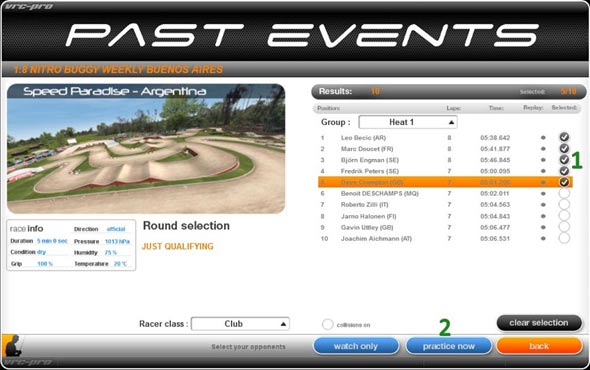This screenshot has height=370, width=590.
Task: Click the arrow on the Heat 1 selector
Action: click(x=451, y=122)
